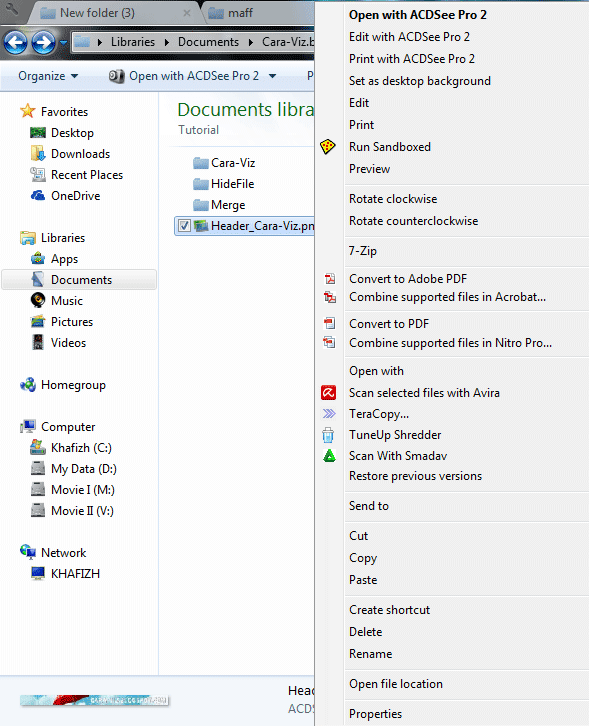Click the wrench icon at top left

tap(12, 9)
